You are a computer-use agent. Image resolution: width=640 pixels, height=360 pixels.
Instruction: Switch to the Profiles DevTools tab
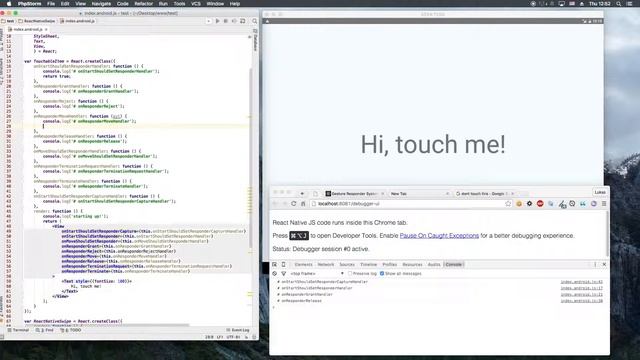[x=389, y=264]
